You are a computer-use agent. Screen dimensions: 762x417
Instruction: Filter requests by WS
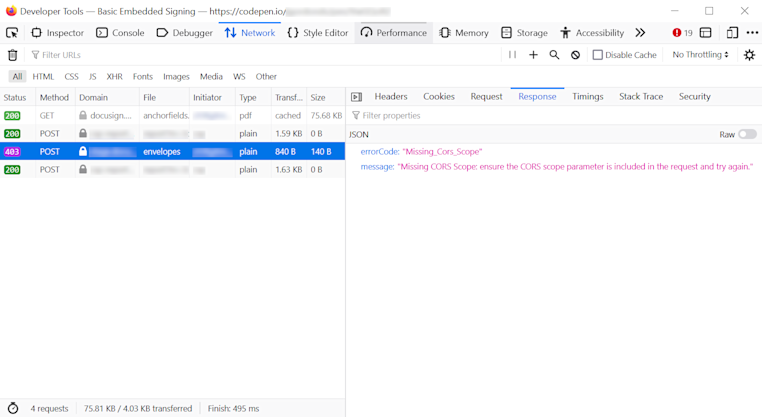tap(239, 76)
